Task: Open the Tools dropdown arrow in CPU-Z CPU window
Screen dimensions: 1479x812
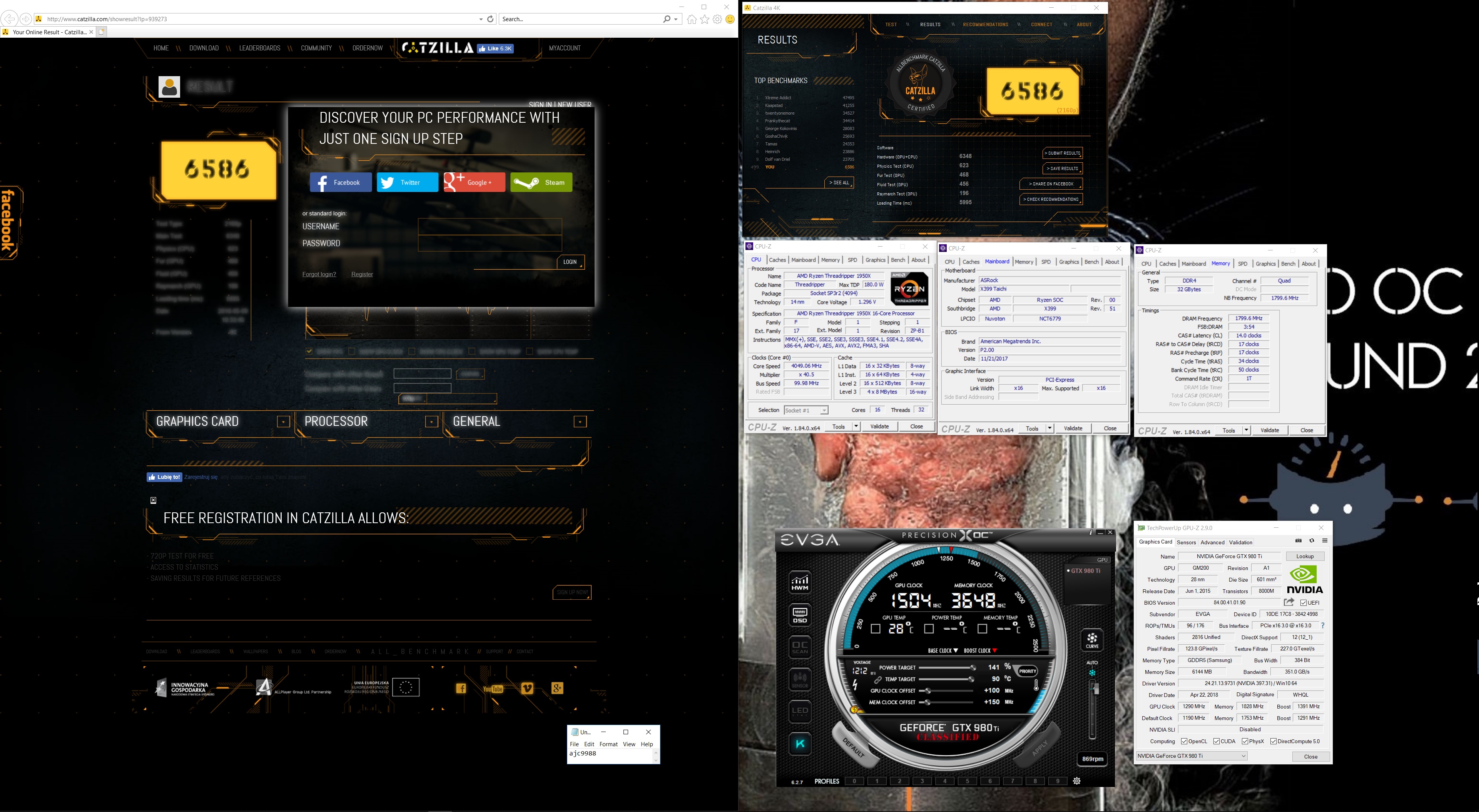Action: [x=856, y=426]
